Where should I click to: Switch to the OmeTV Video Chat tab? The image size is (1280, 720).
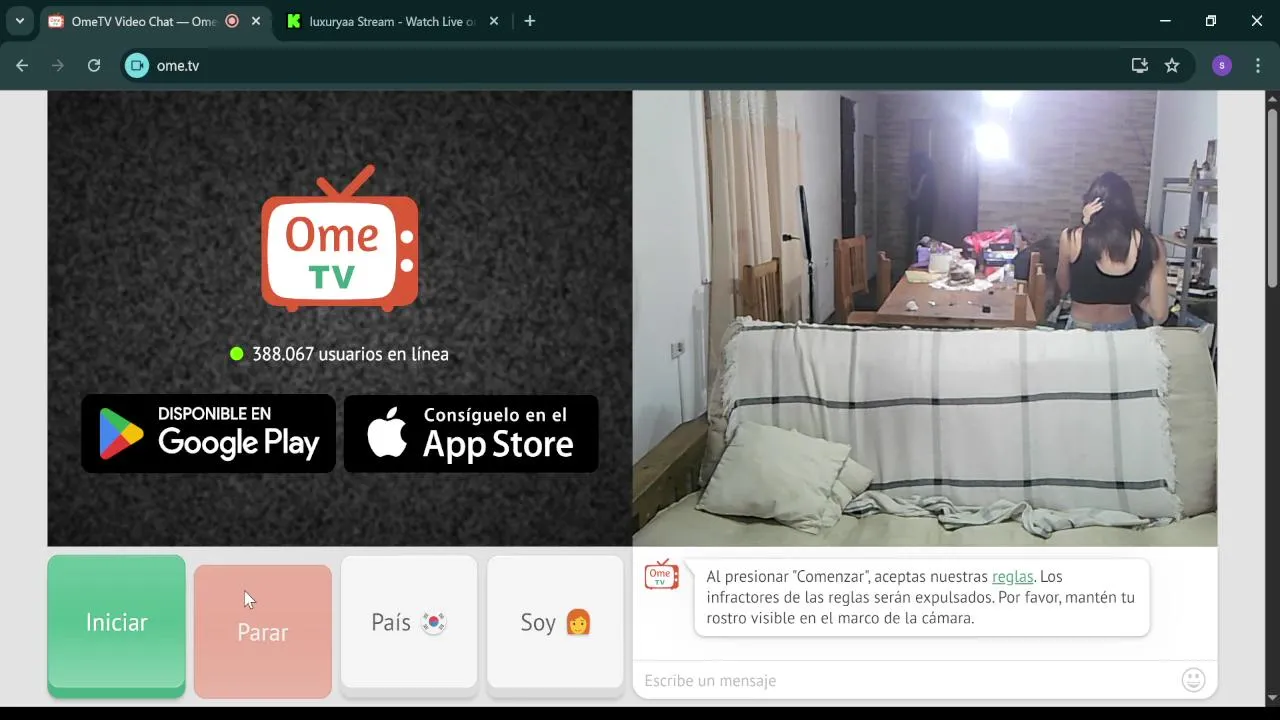pos(143,21)
